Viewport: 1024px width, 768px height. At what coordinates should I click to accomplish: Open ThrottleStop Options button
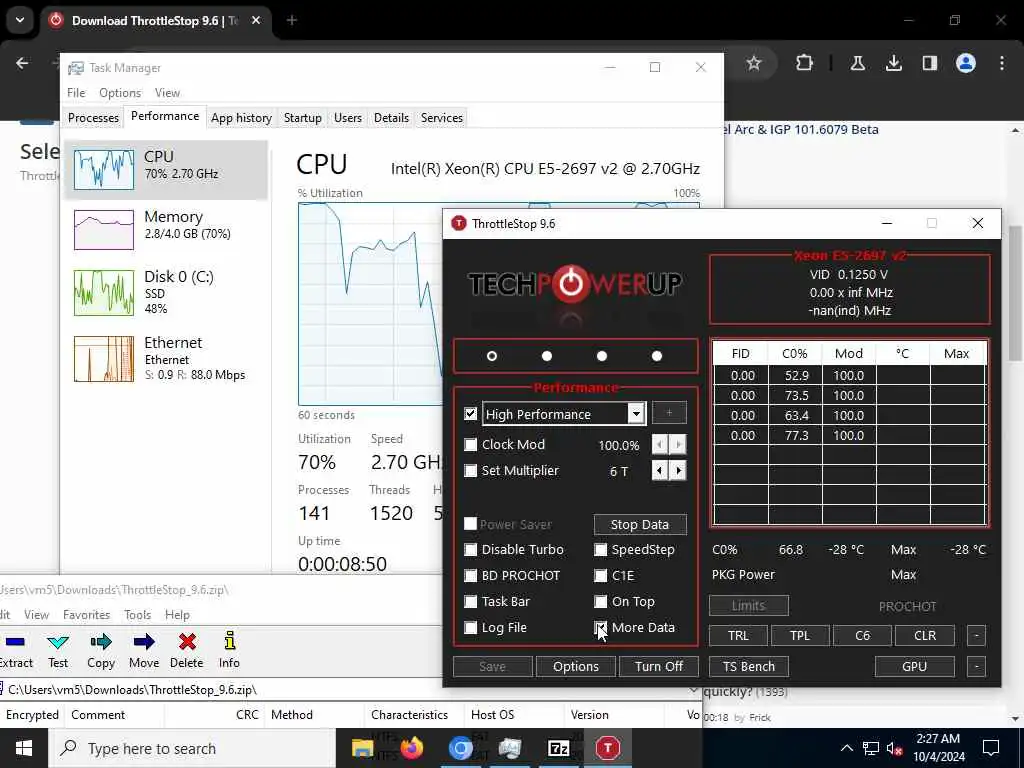[576, 666]
